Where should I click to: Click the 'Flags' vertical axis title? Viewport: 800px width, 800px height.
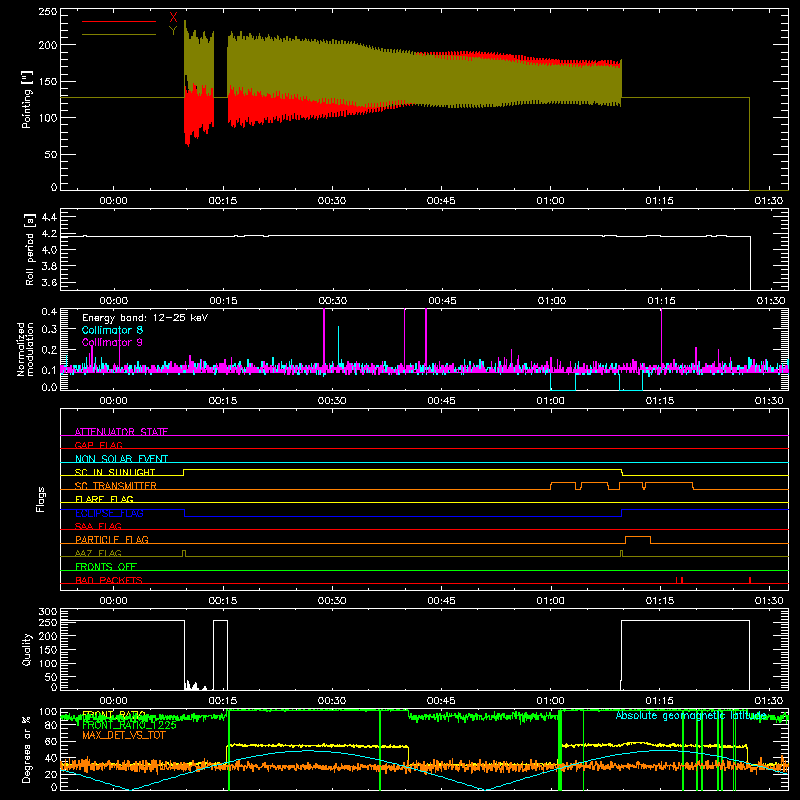41,499
